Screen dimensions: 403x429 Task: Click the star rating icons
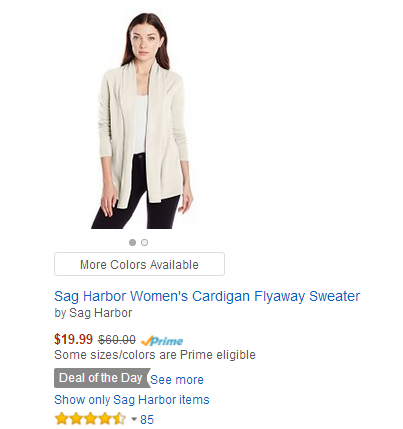click(90, 419)
